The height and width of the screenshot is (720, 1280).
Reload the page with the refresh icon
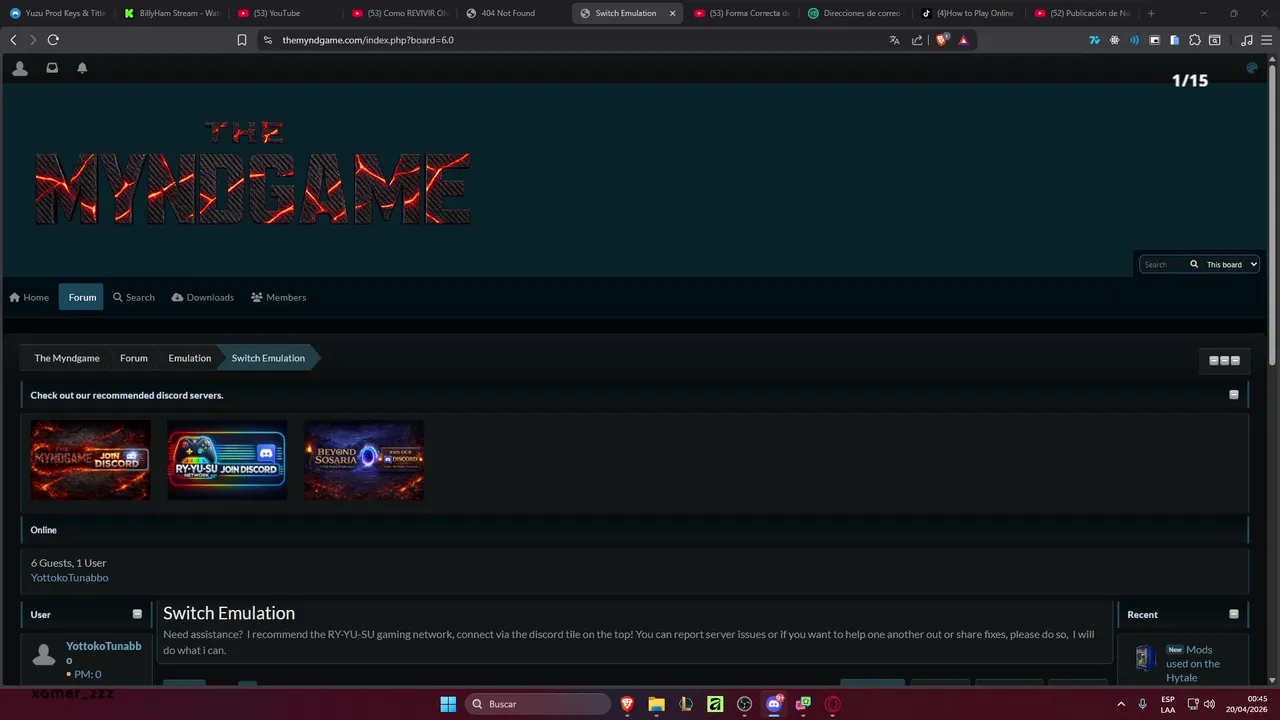click(x=53, y=40)
